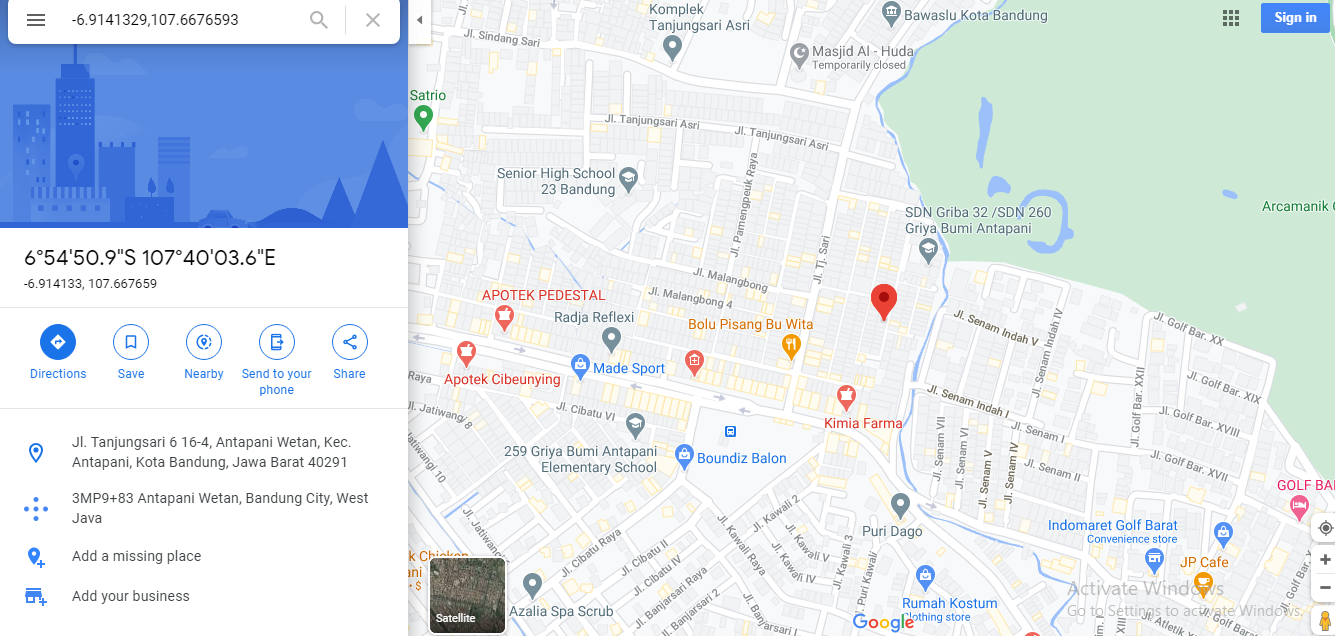Click the Sign in button
Viewport: 1335px width, 636px height.
click(1295, 18)
